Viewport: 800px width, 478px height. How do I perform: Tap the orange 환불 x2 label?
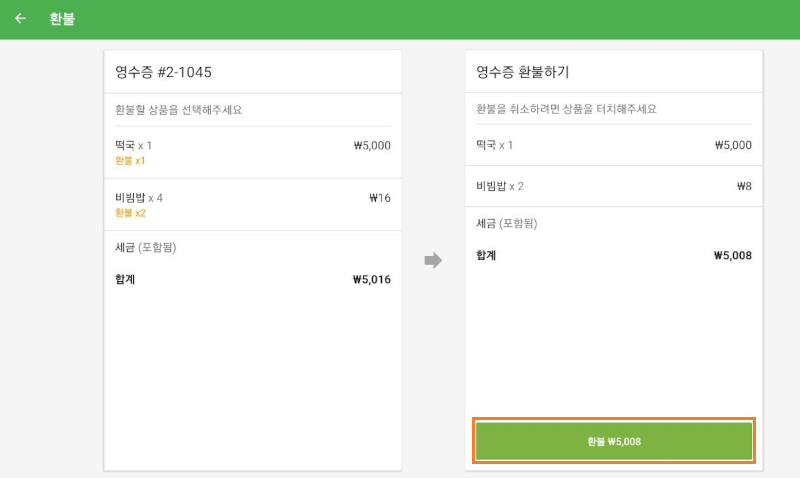130,213
